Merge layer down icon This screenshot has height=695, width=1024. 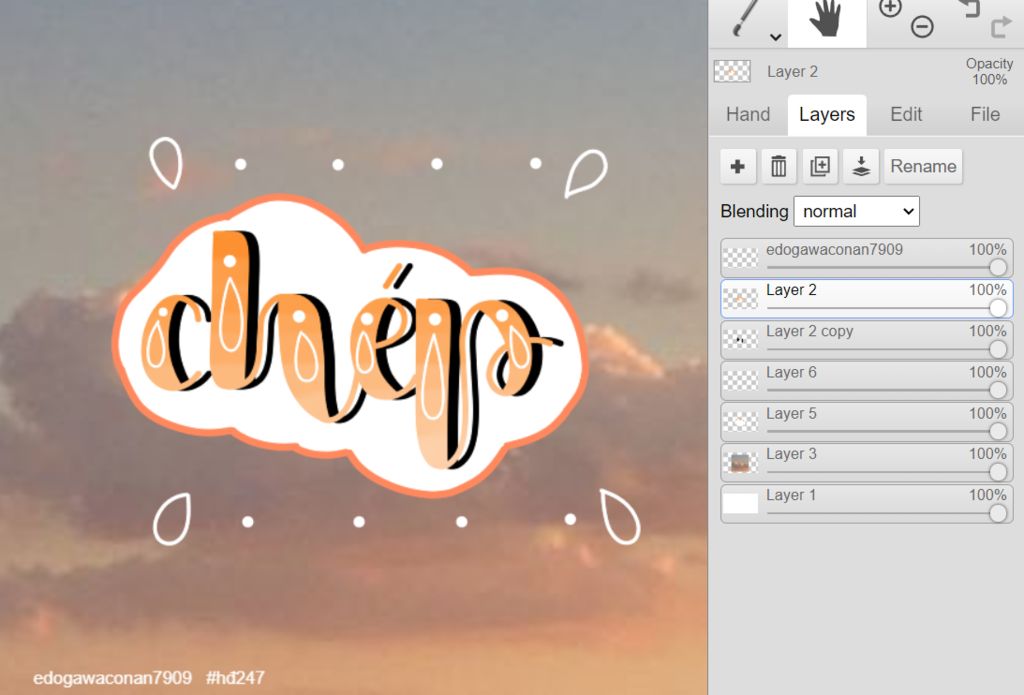(x=861, y=167)
